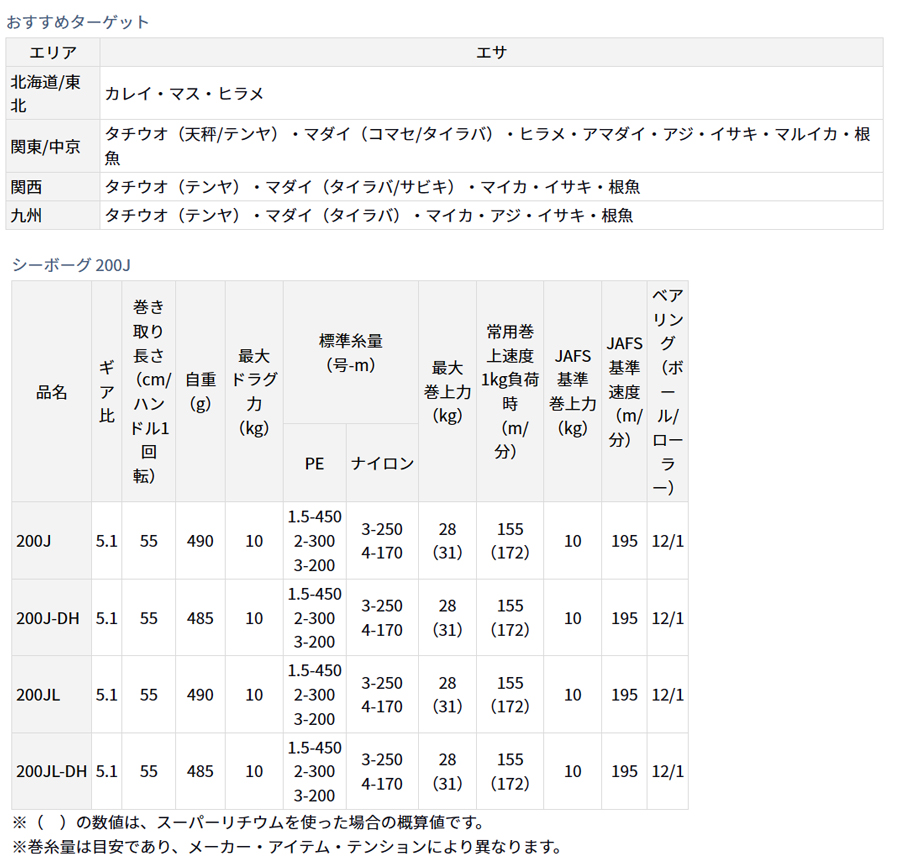Viewport: 900px width, 859px height.
Task: Click 12/1 bearing value in 200J row
Action: (668, 541)
